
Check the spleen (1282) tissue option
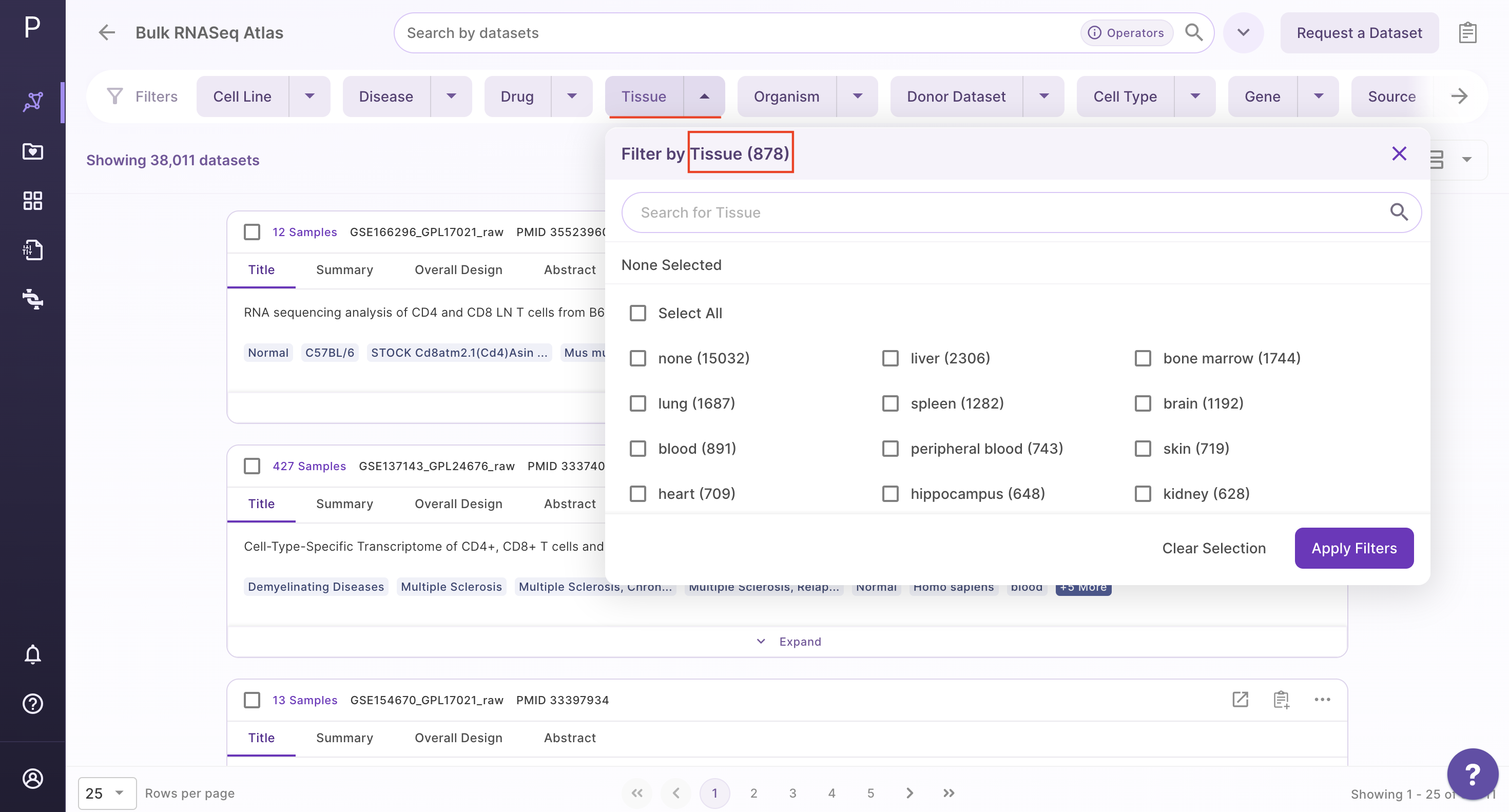coord(891,403)
